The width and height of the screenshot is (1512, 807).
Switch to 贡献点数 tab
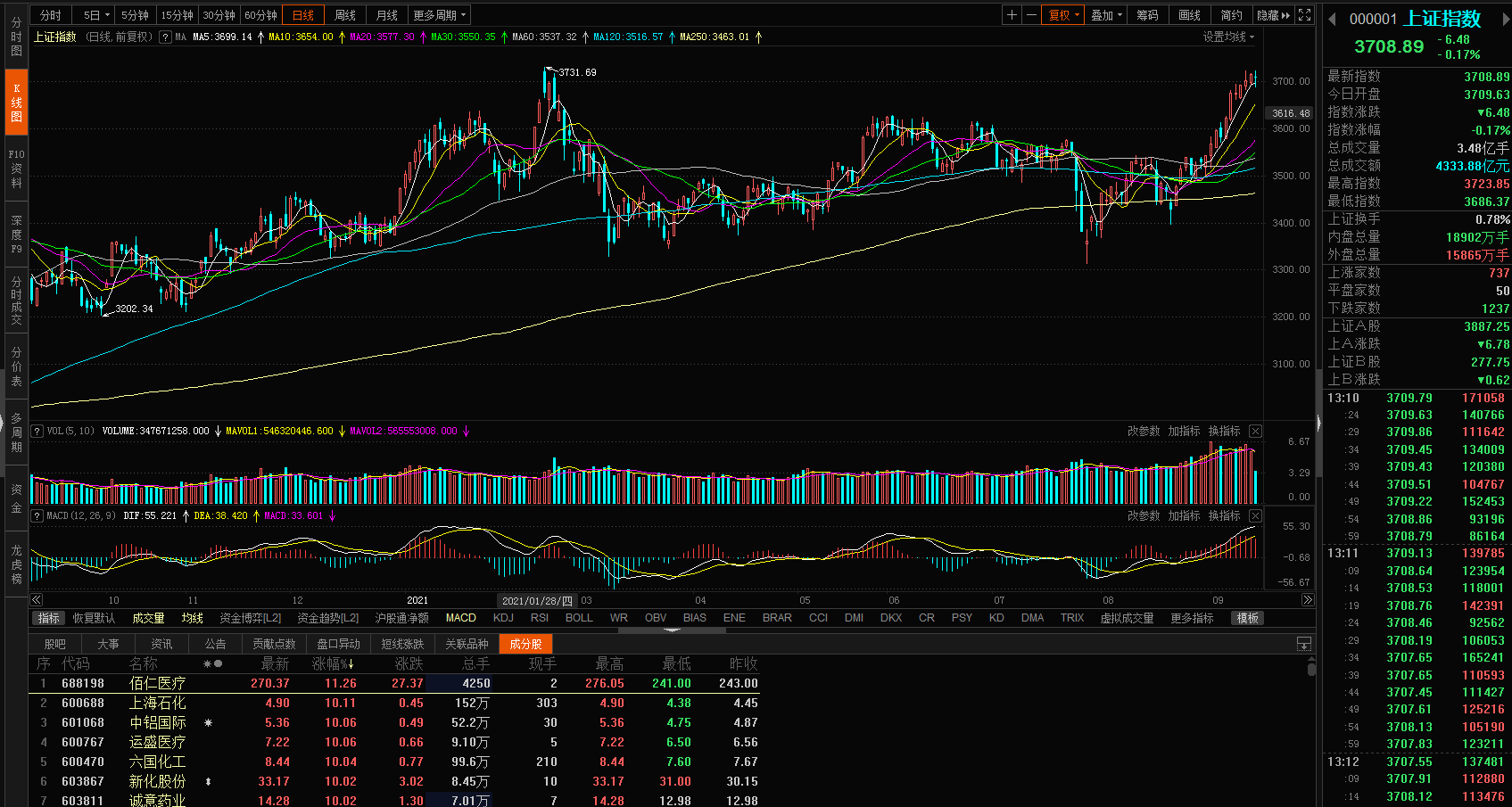tap(274, 644)
